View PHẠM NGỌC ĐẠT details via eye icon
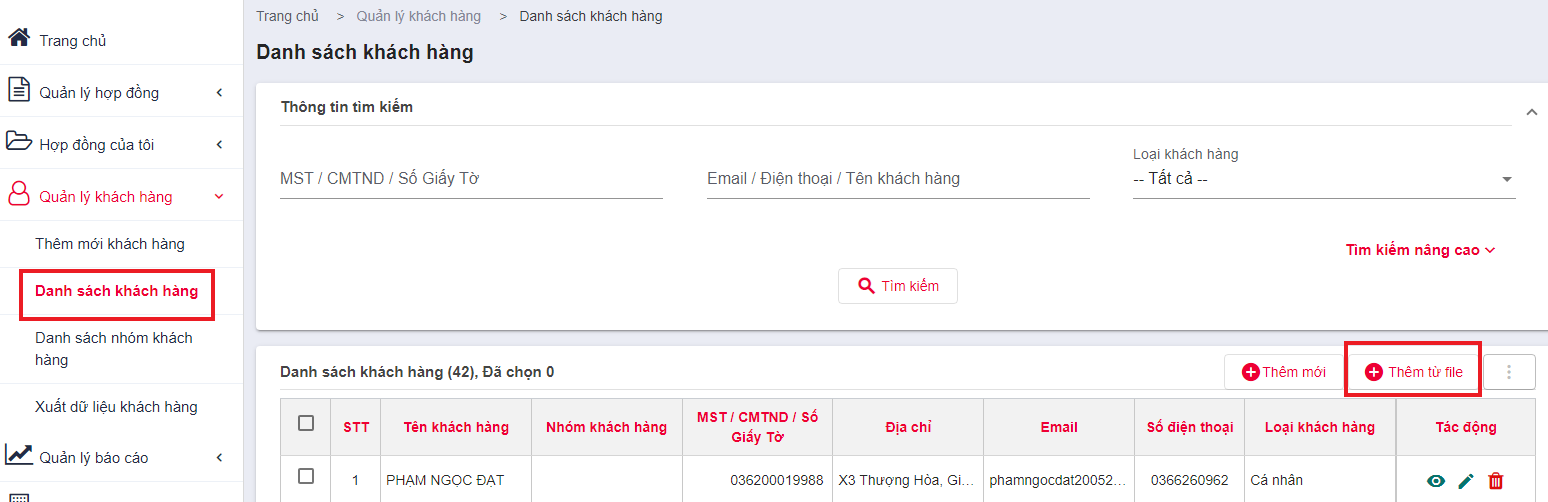This screenshot has width=1548, height=502. click(1436, 481)
